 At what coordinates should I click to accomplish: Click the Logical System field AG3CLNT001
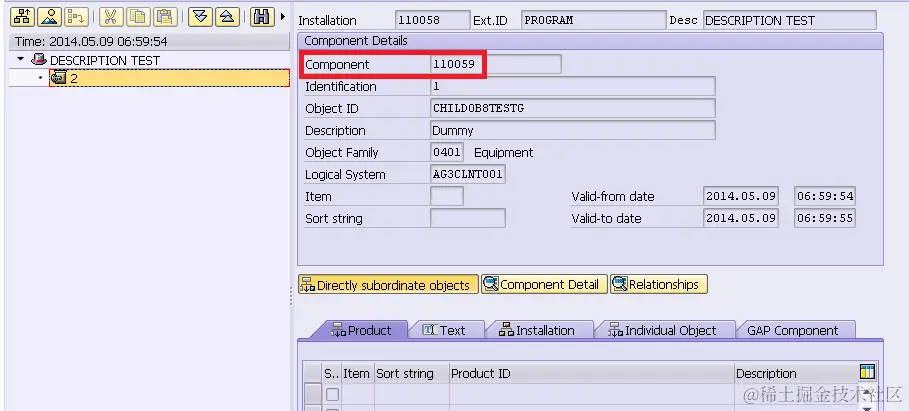(468, 174)
